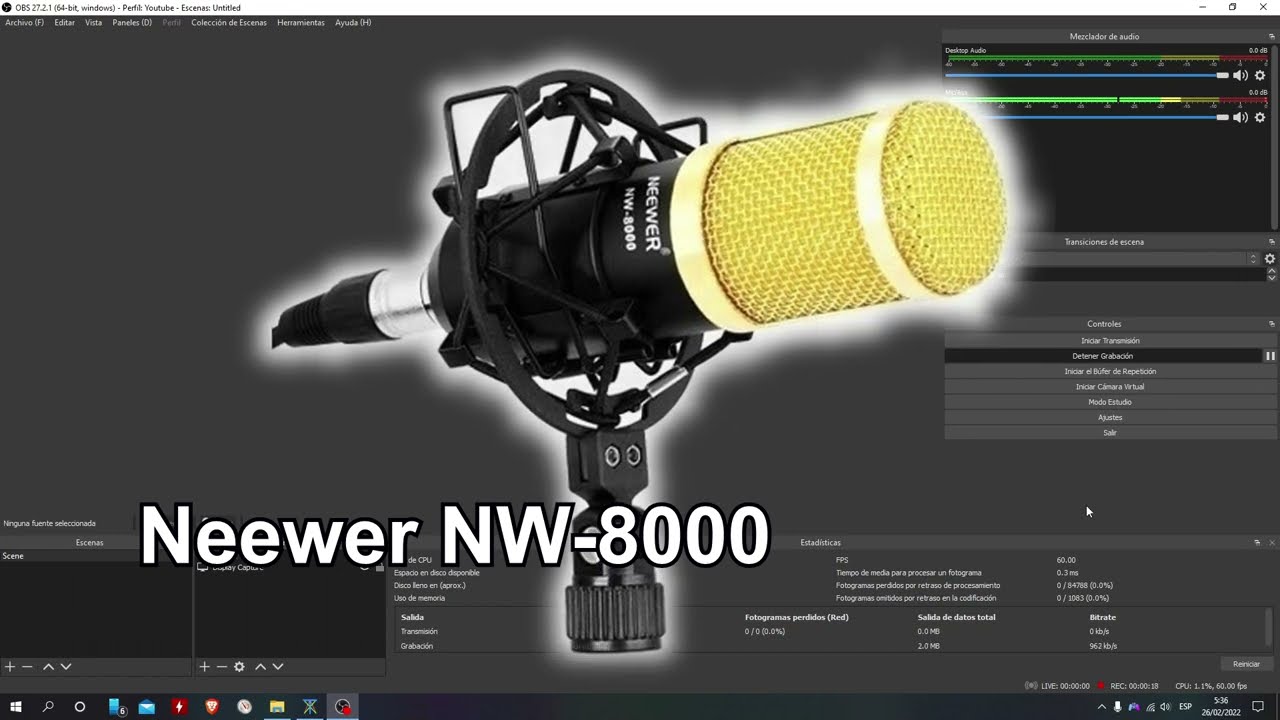The image size is (1280, 720).
Task: Click 'CPU: 1.1%, 60.00 fps' status text
Action: tap(1211, 686)
